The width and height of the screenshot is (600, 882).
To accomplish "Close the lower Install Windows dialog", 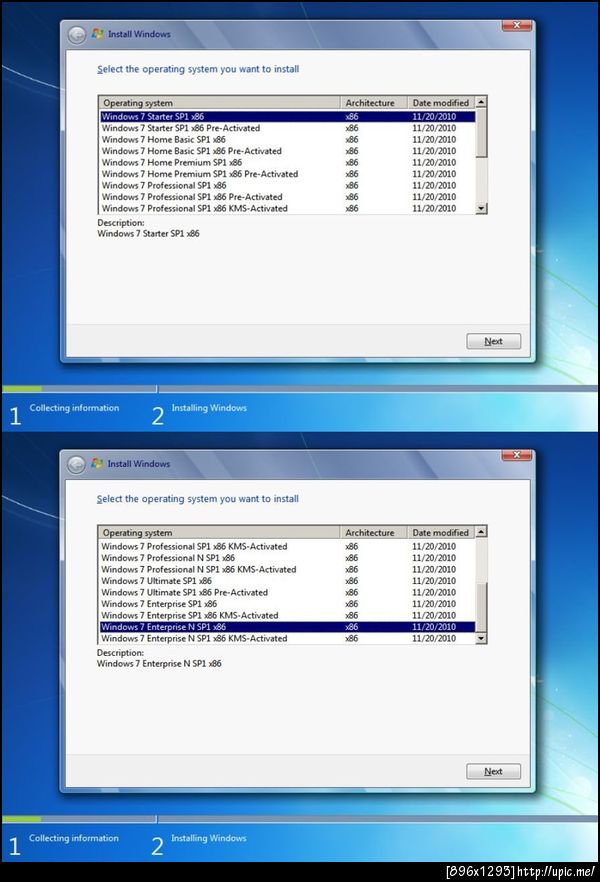I will coord(517,454).
